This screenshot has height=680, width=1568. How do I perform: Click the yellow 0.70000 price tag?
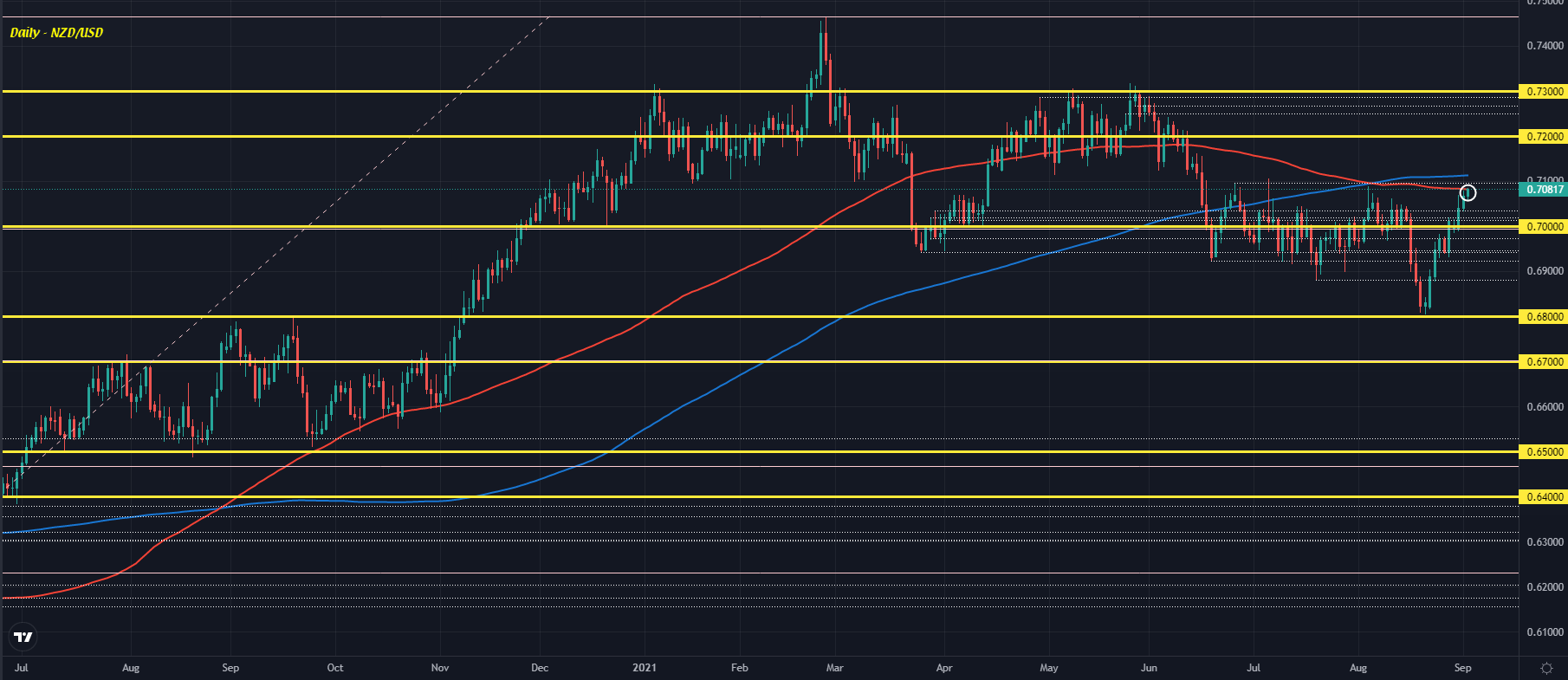click(x=1544, y=226)
